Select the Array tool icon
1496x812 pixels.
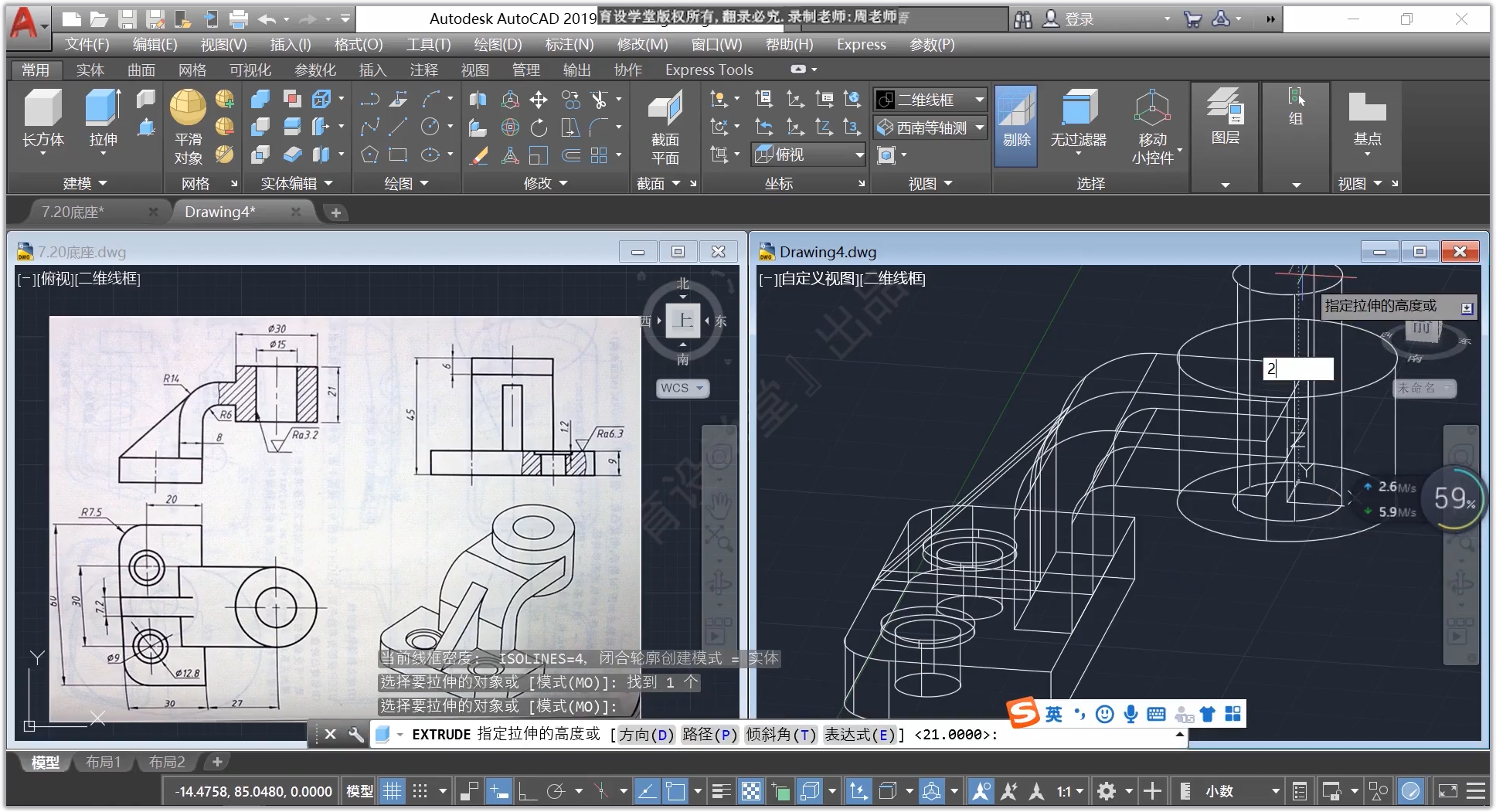pyautogui.click(x=599, y=155)
